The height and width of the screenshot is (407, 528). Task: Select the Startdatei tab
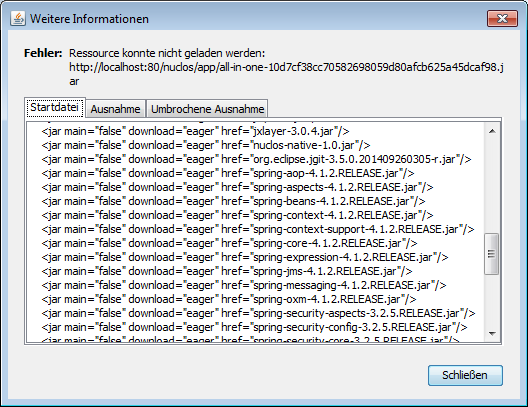[x=55, y=107]
